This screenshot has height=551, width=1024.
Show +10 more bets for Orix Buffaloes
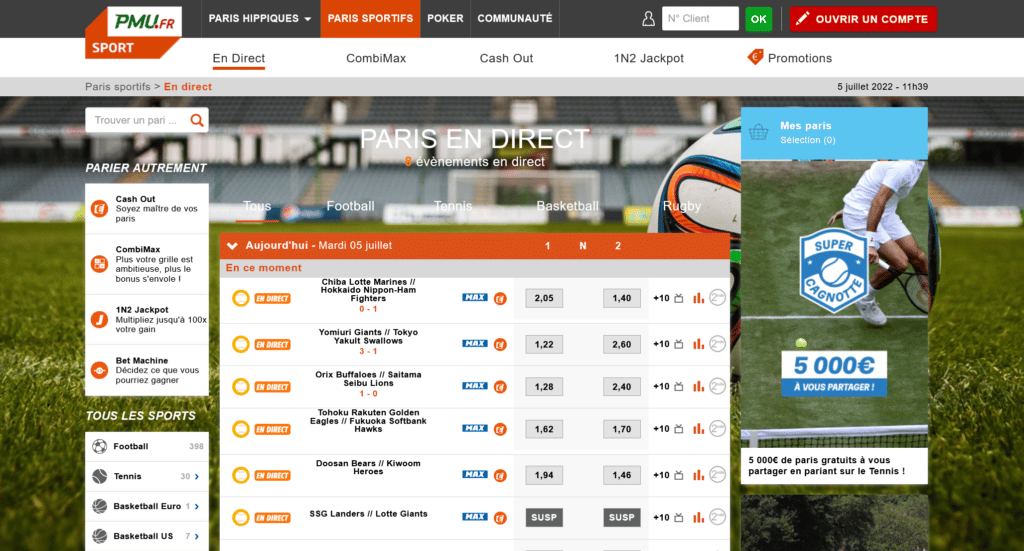[661, 386]
